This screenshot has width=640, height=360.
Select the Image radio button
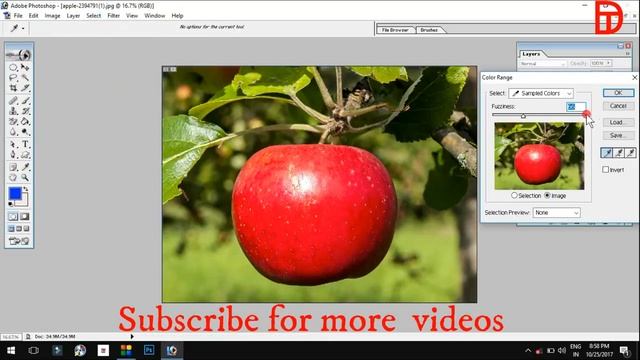pos(548,196)
